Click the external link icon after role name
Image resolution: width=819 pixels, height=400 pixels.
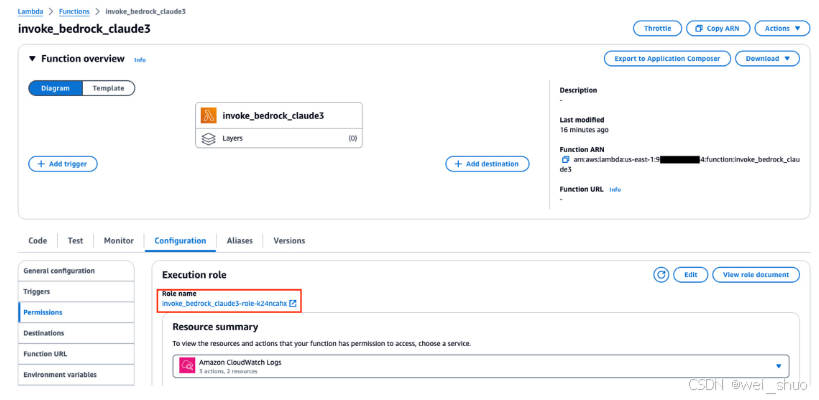point(293,303)
